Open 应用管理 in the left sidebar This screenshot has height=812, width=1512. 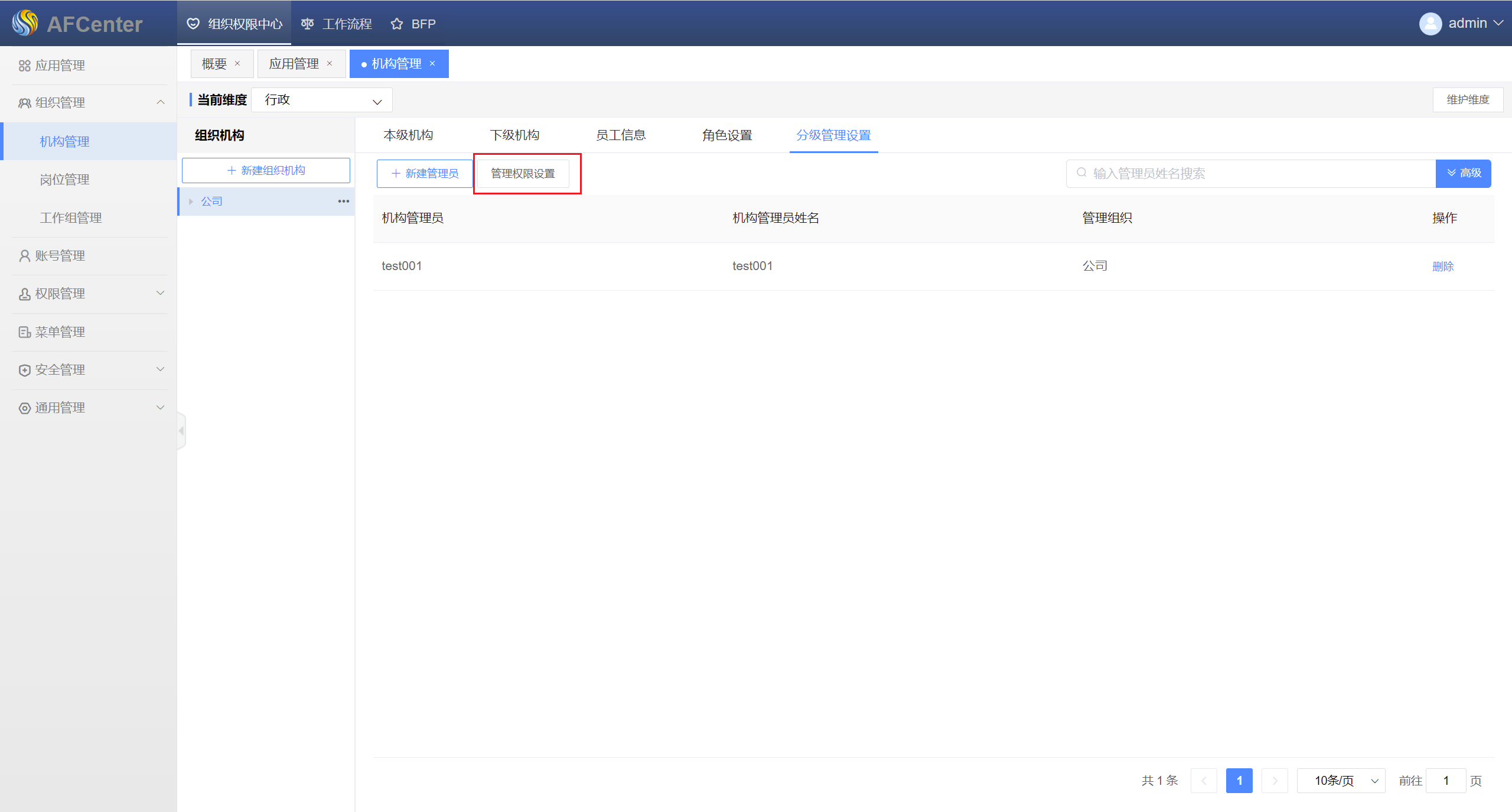point(60,66)
